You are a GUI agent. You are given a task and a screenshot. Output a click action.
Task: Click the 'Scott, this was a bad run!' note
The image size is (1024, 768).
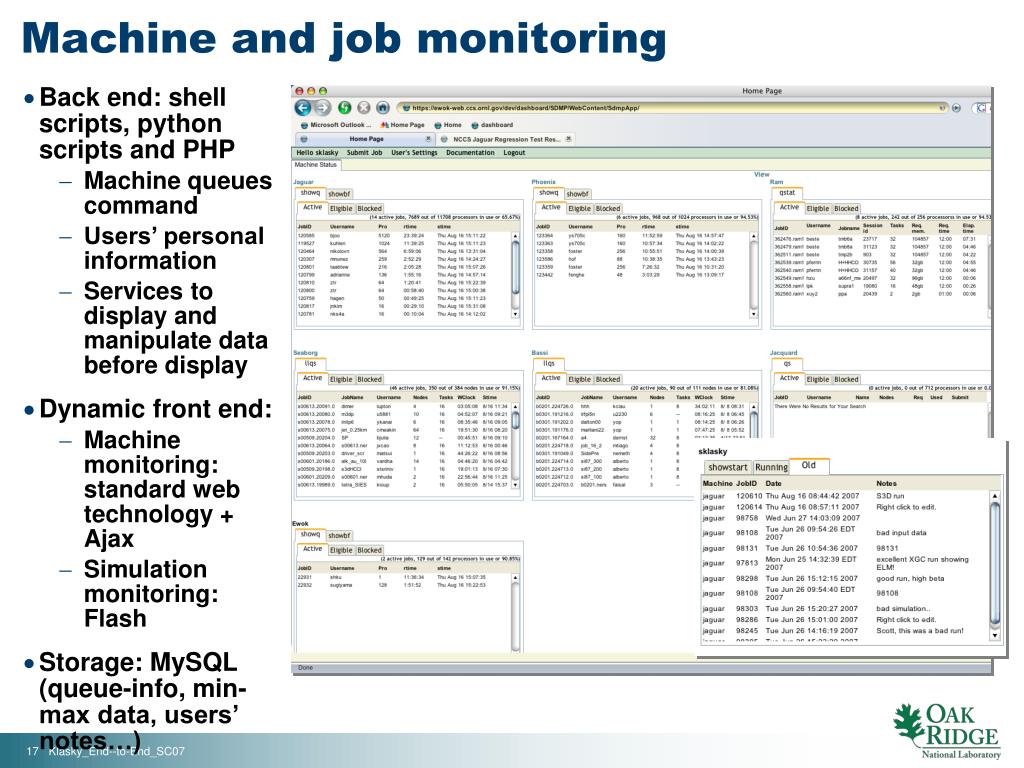920,630
